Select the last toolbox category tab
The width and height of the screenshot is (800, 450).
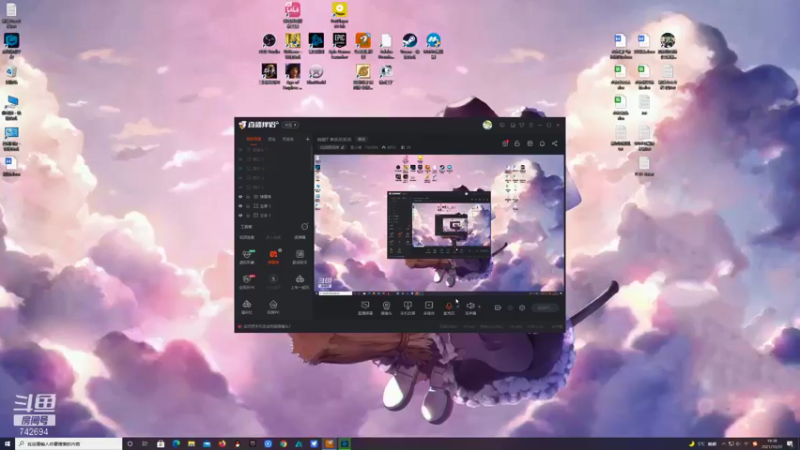click(299, 237)
